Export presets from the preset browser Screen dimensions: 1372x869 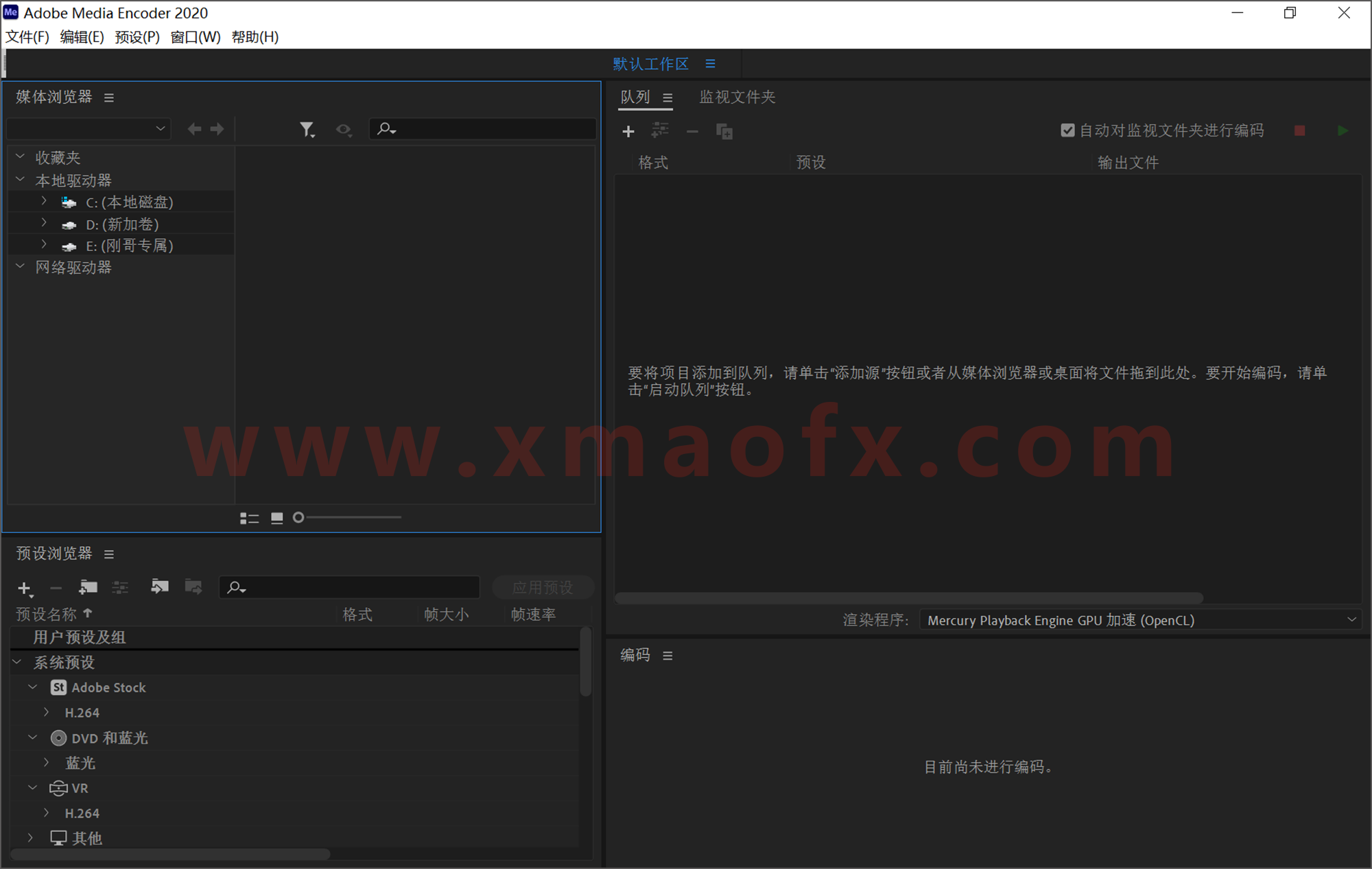[x=193, y=587]
